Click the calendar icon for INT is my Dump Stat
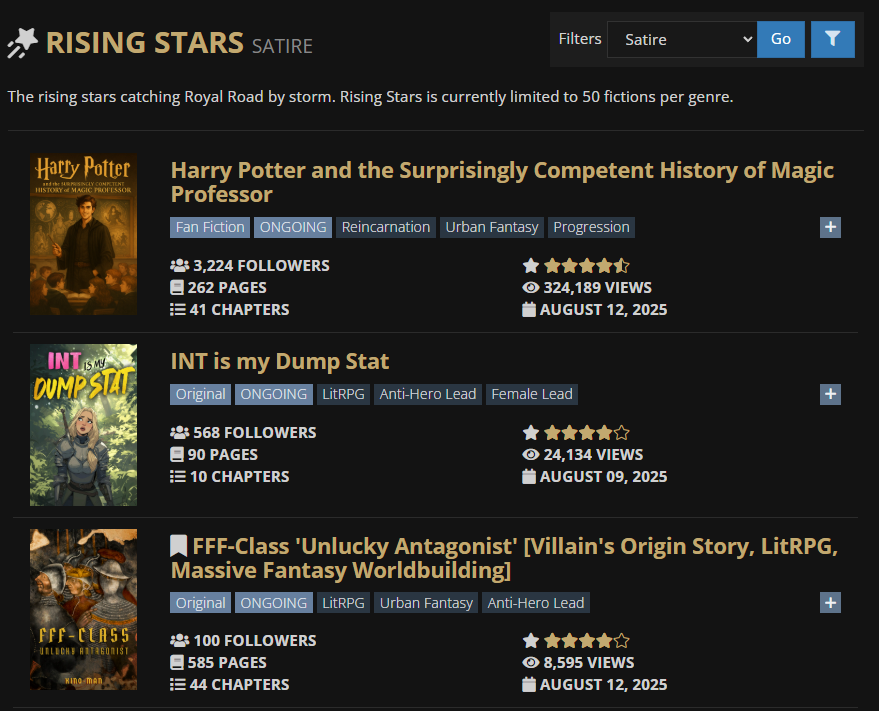The height and width of the screenshot is (711, 879). click(x=529, y=476)
